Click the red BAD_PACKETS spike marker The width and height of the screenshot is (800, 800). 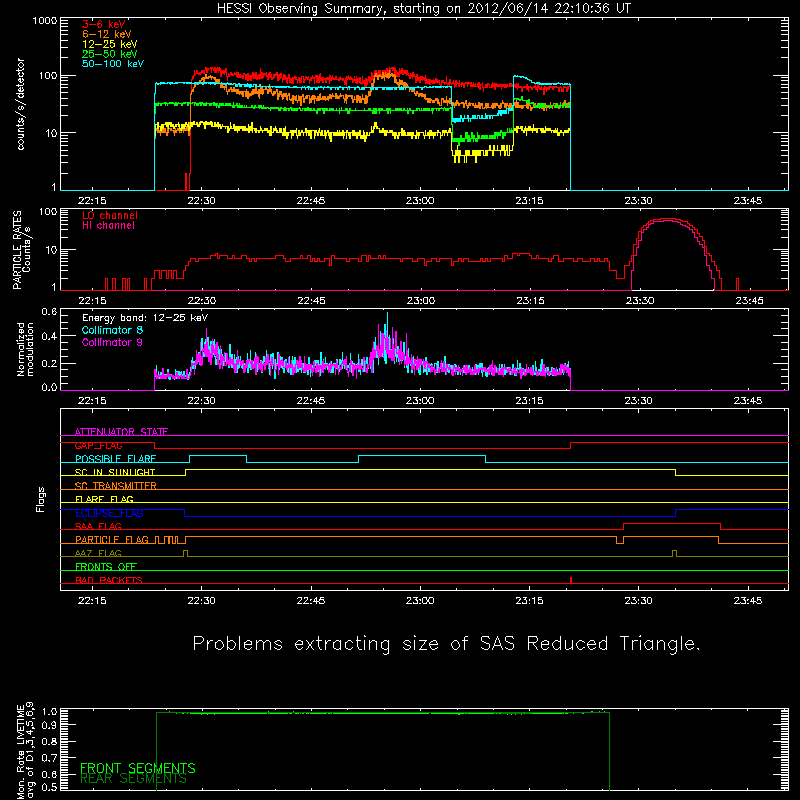click(x=571, y=580)
